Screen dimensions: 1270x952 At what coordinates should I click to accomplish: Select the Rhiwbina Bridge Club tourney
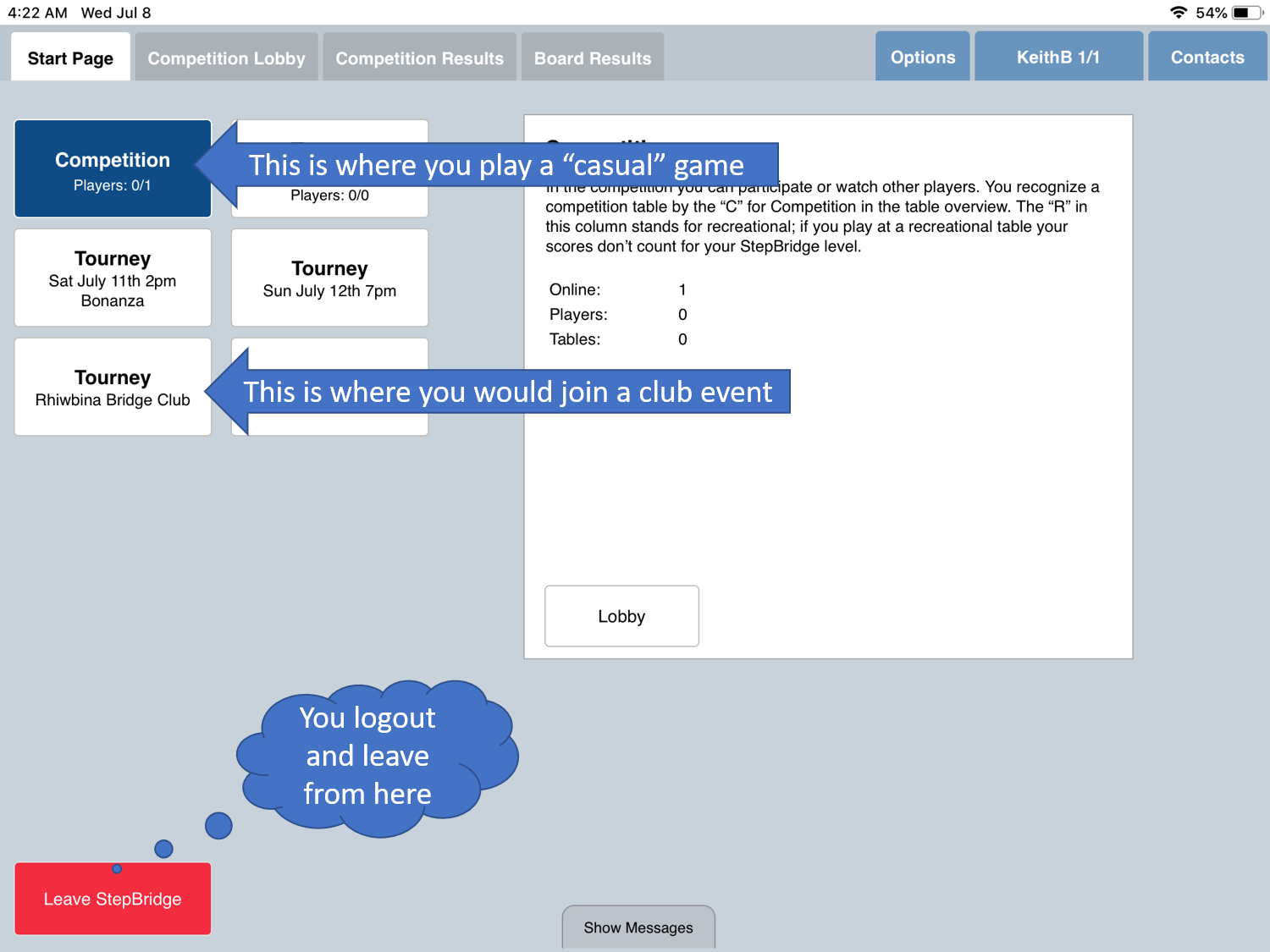(x=113, y=388)
